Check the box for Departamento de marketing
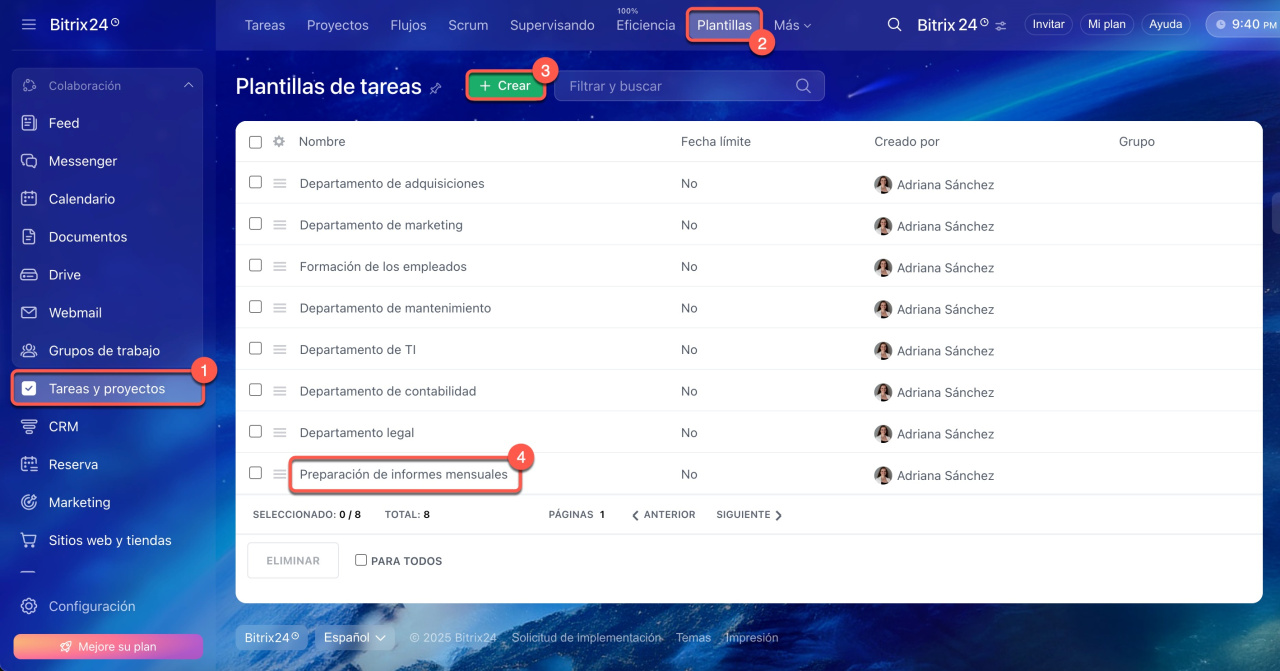The width and height of the screenshot is (1280, 671). coord(255,224)
